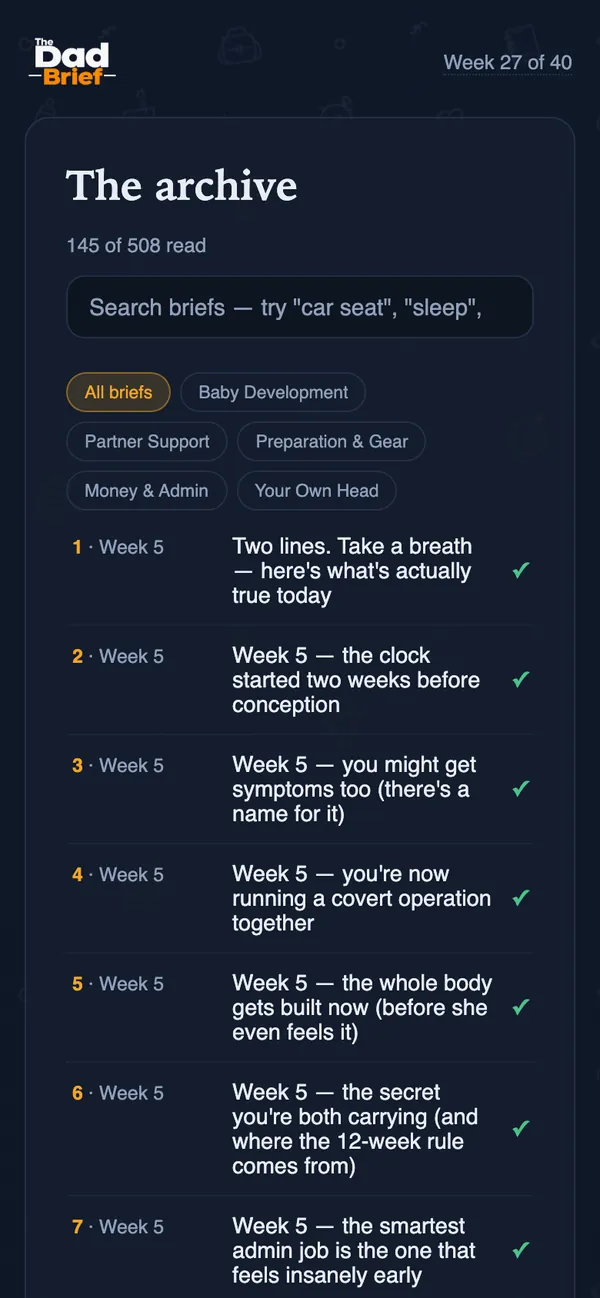The width and height of the screenshot is (600, 1298).
Task: Filter by Your Own Head
Action: (x=316, y=490)
